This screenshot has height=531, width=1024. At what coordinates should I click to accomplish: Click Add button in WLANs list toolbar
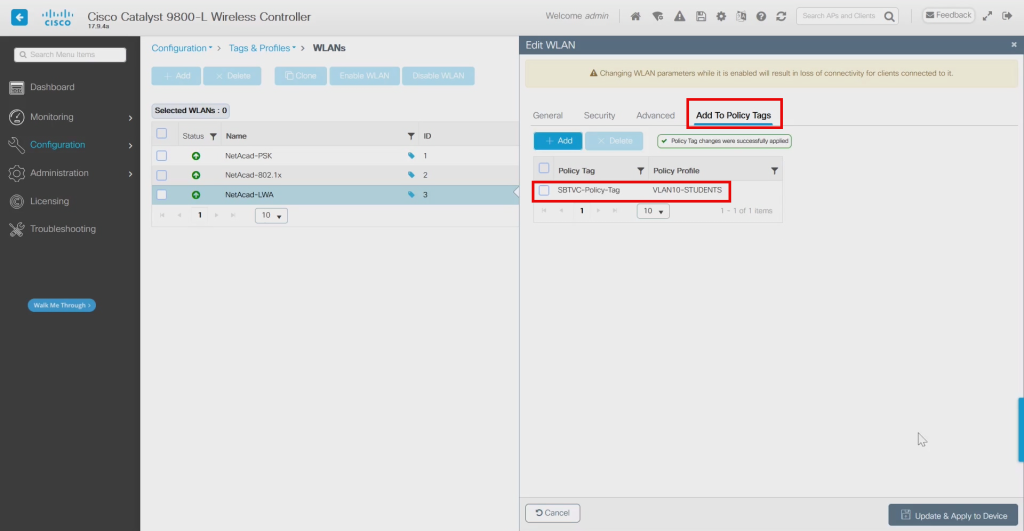coord(176,76)
